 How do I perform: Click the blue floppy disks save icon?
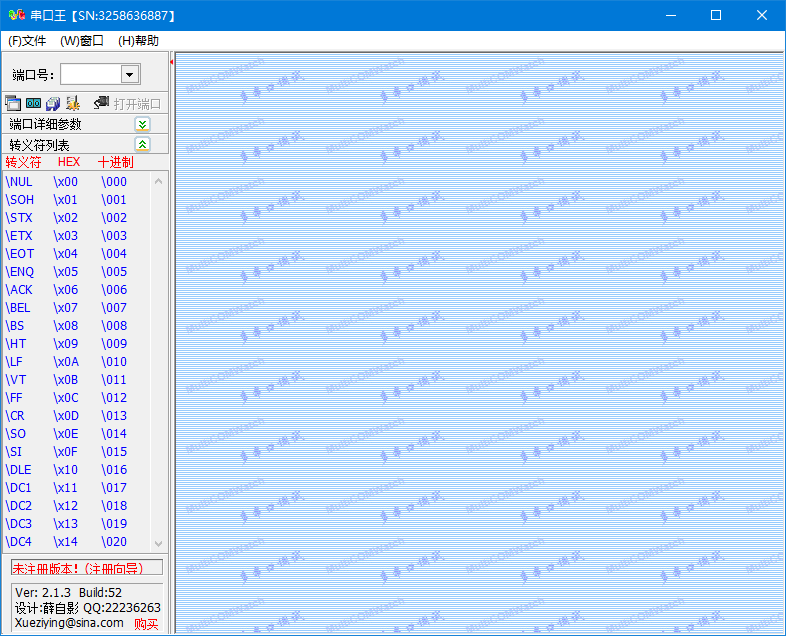[53, 103]
